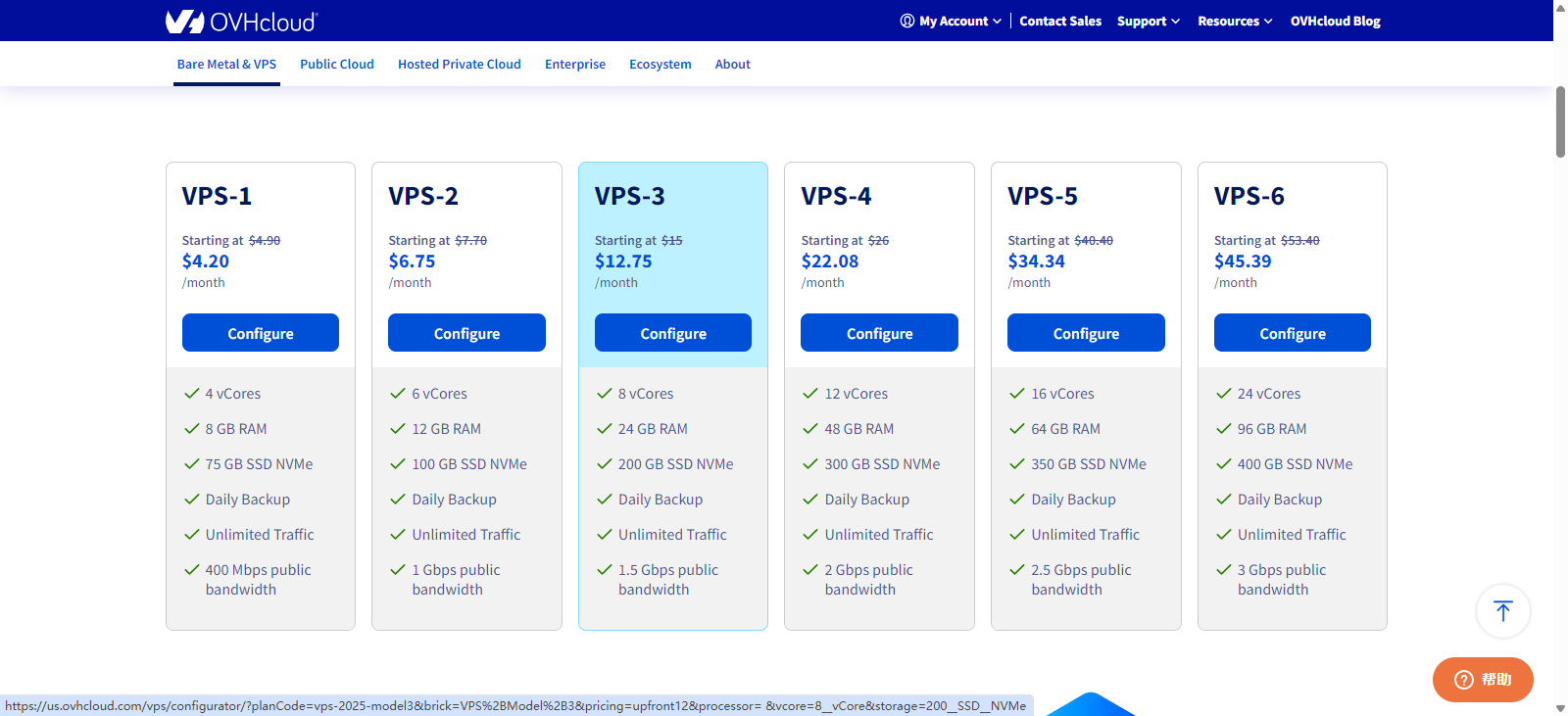Click the help question mark icon
The height and width of the screenshot is (716, 1568).
pos(1463,680)
